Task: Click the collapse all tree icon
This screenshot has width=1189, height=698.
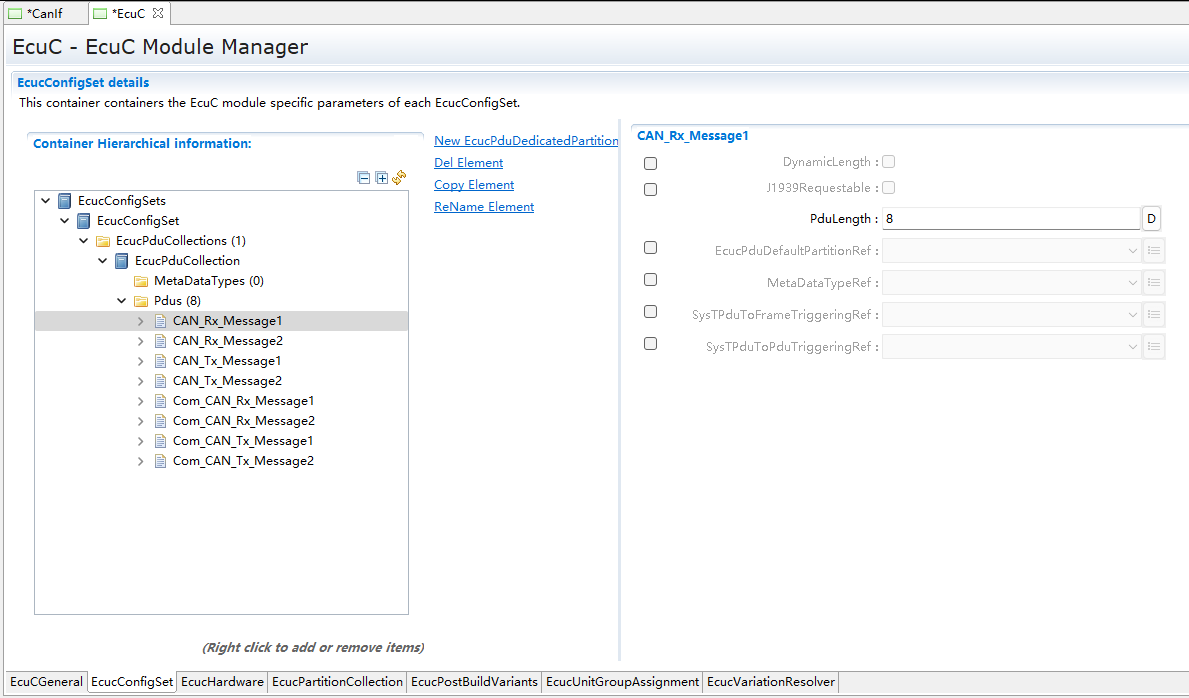Action: point(364,178)
